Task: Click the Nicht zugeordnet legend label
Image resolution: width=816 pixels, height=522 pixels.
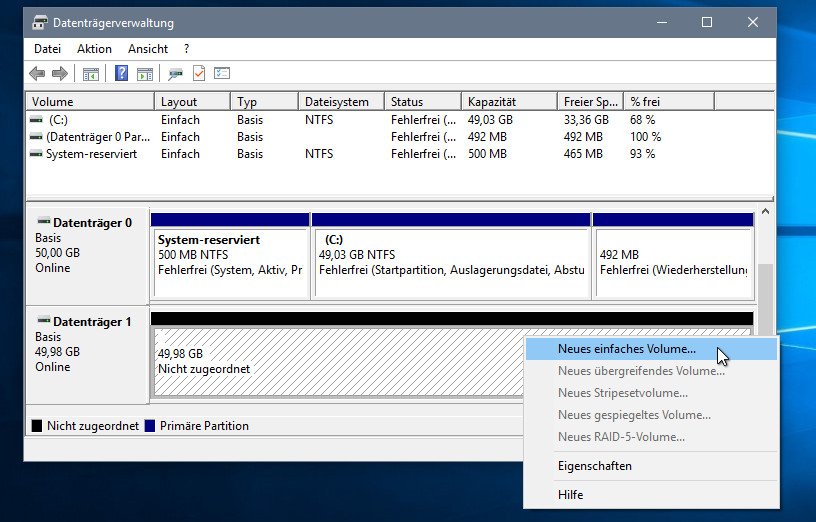Action: tap(93, 426)
